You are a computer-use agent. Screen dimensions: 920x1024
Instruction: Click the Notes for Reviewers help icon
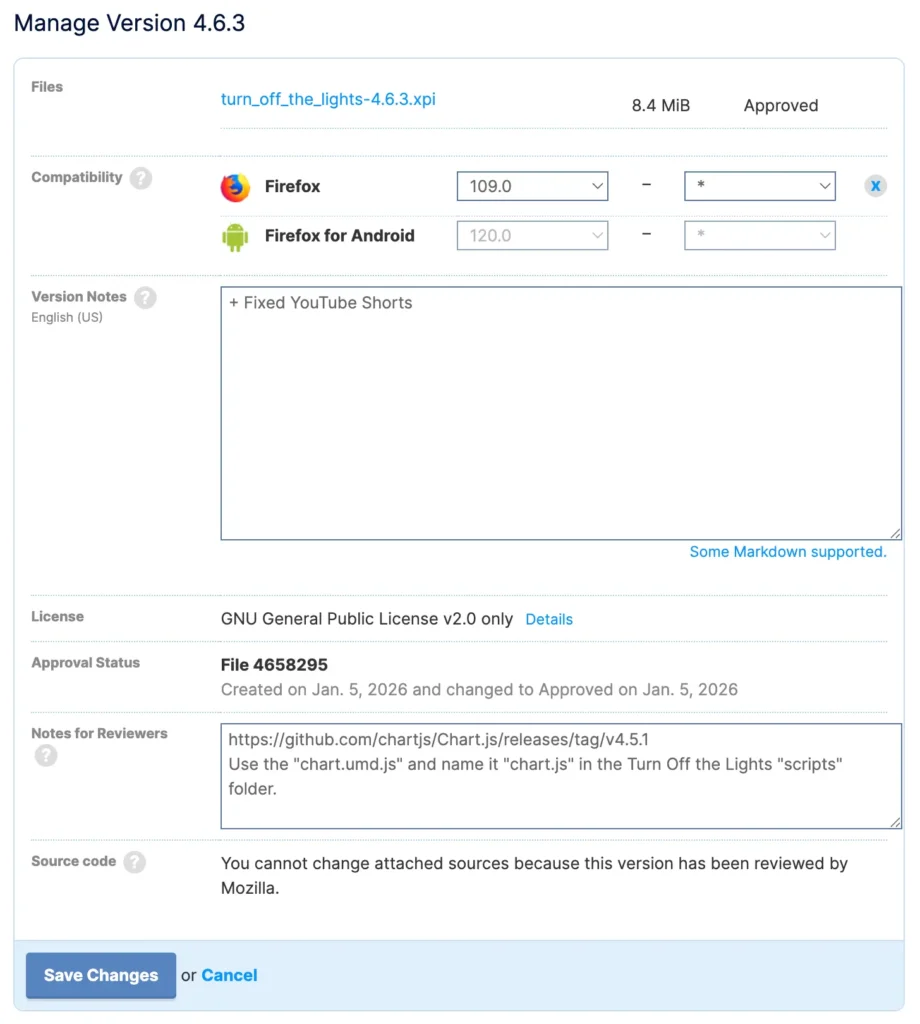tap(46, 755)
